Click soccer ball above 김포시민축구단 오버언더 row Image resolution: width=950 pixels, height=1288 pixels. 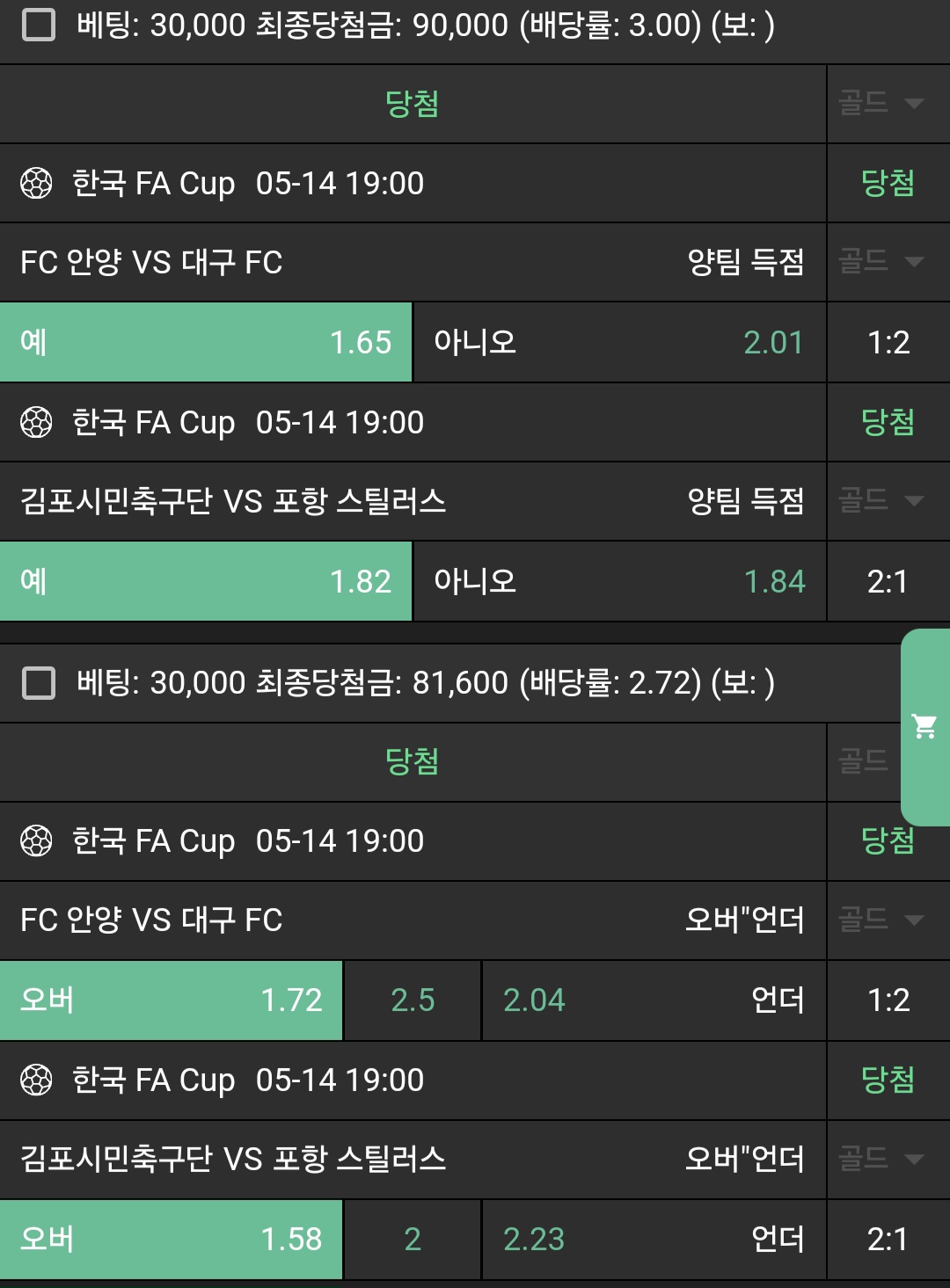36,1080
